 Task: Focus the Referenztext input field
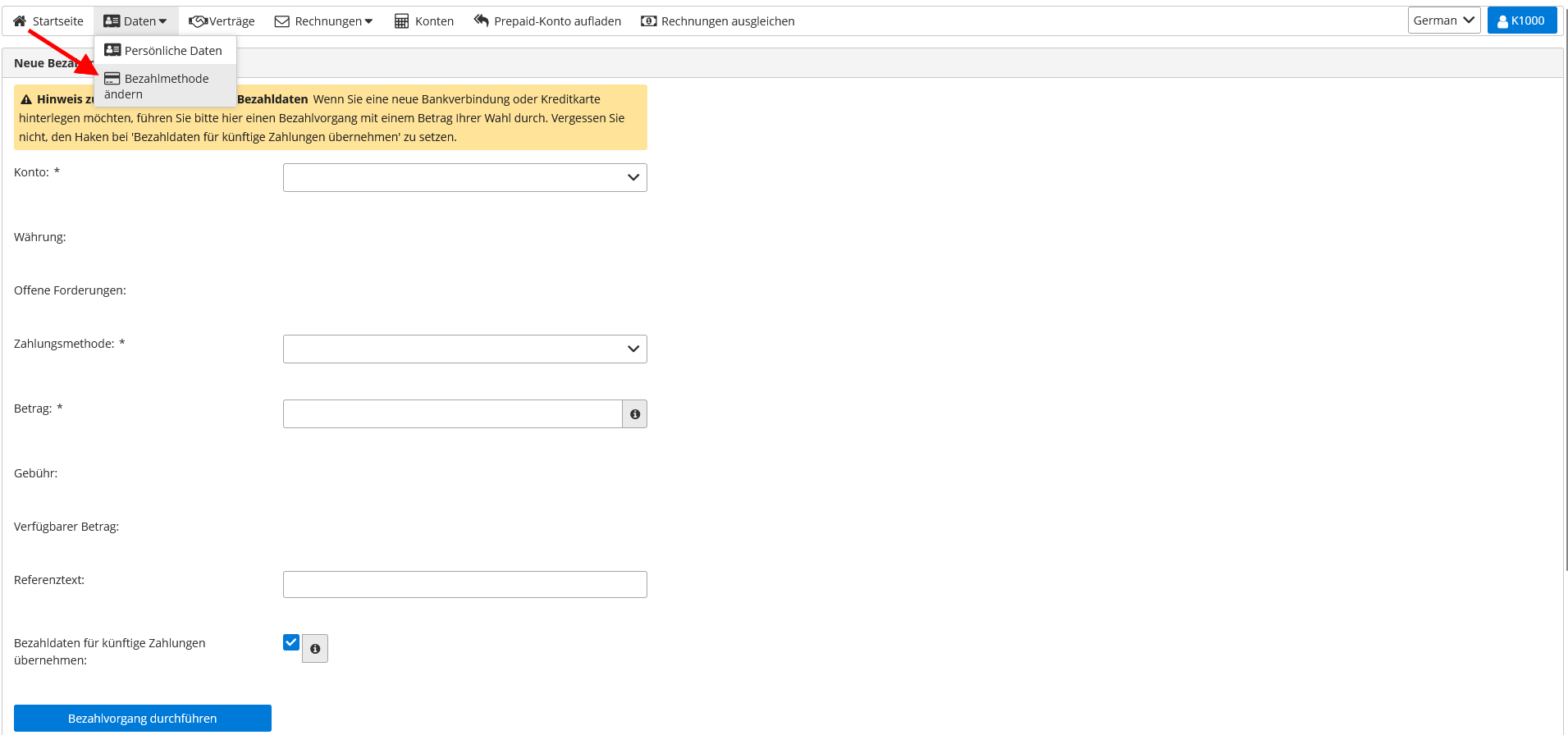[464, 585]
